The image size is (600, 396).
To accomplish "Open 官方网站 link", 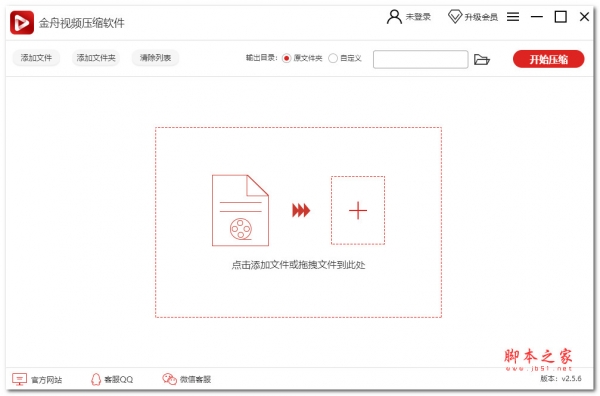I will 46,380.
